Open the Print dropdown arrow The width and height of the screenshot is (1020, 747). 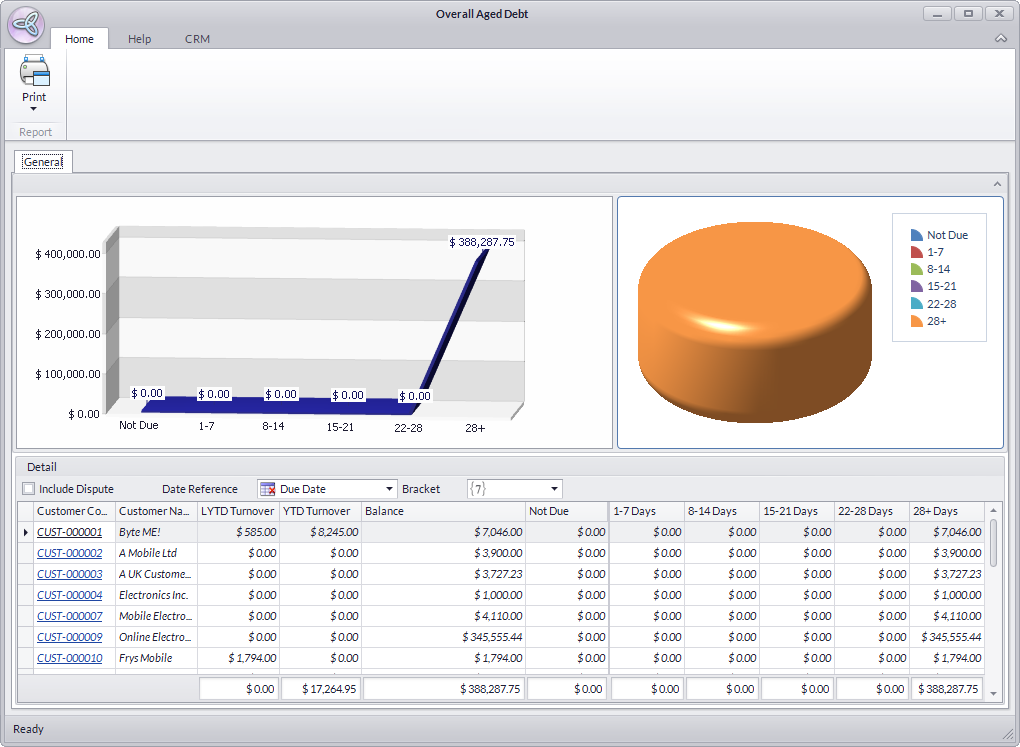pos(34,109)
